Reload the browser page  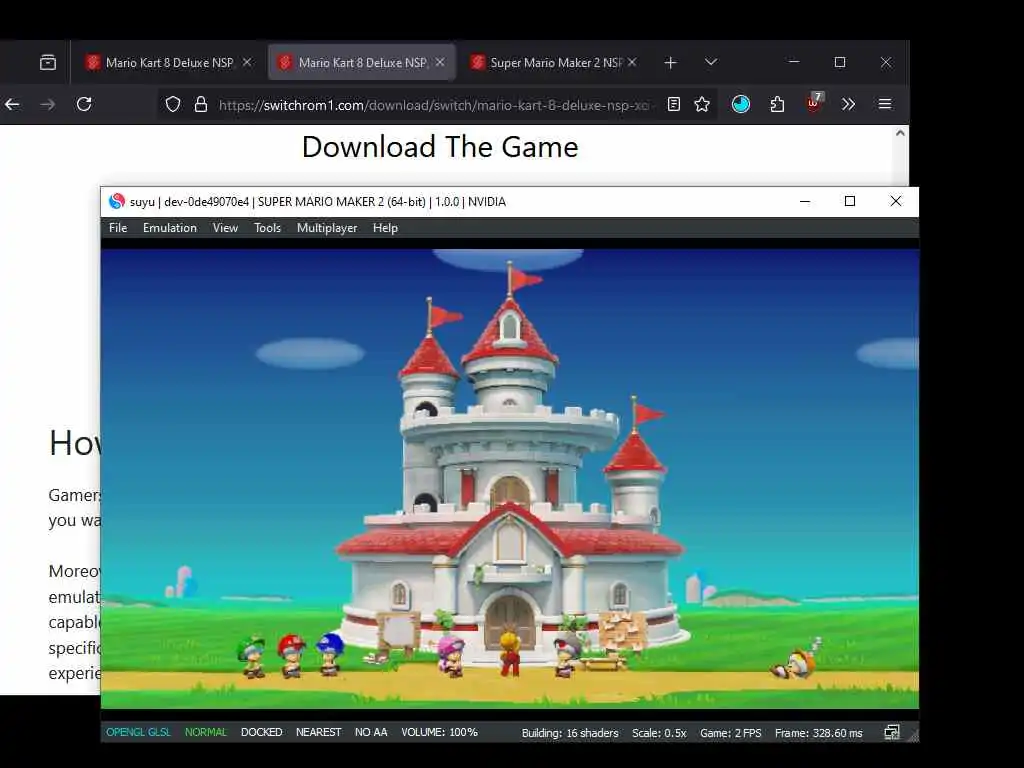84,104
